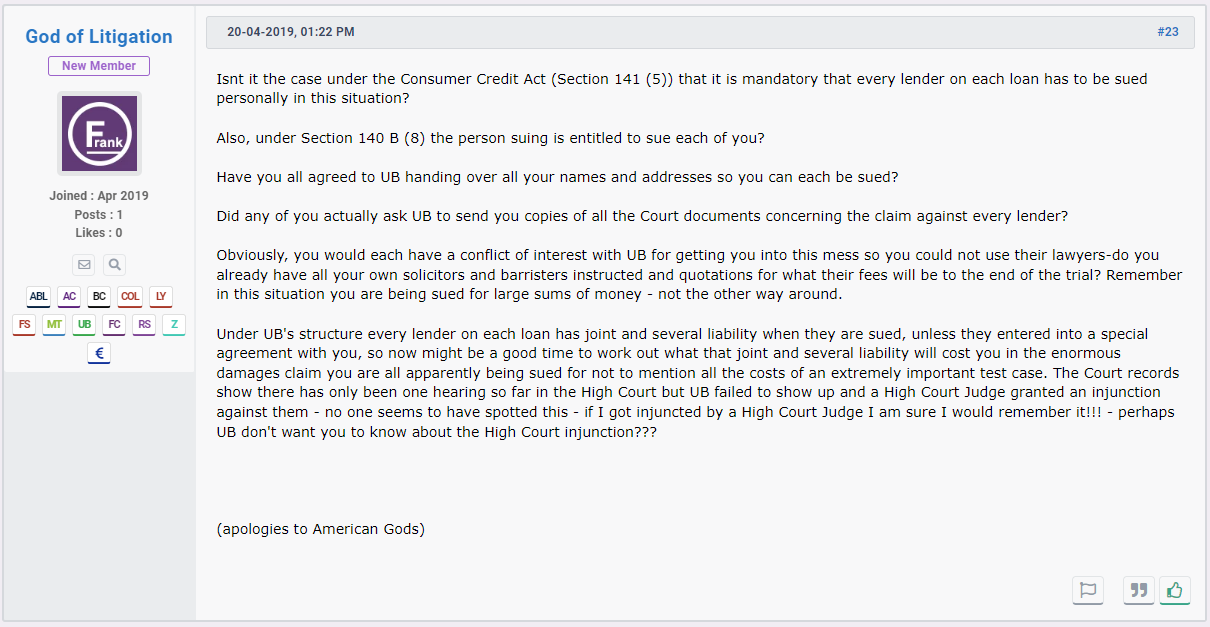Image resolution: width=1210 pixels, height=627 pixels.
Task: Click the red COL badge
Action: coord(130,297)
